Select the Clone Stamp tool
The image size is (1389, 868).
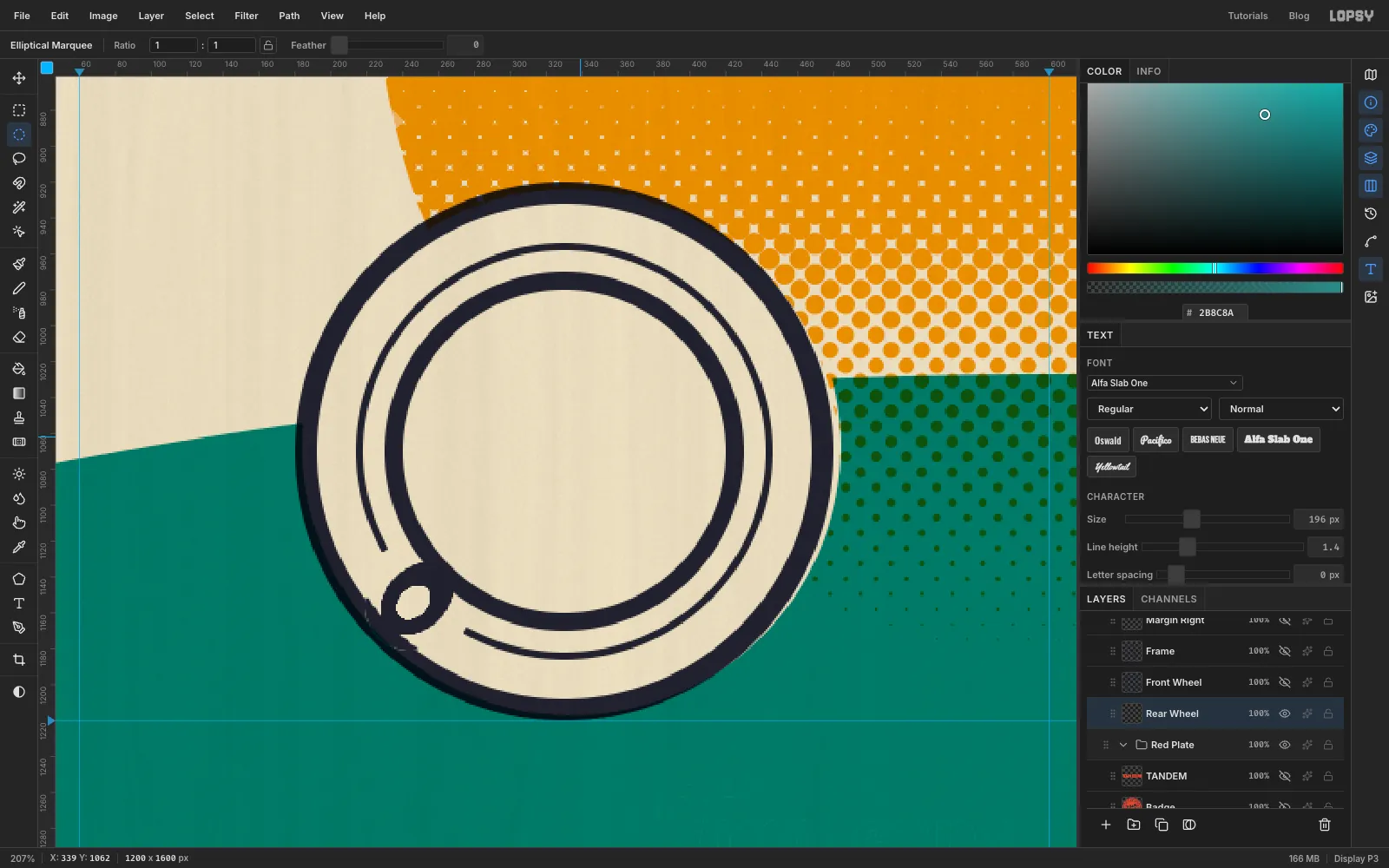click(x=19, y=418)
